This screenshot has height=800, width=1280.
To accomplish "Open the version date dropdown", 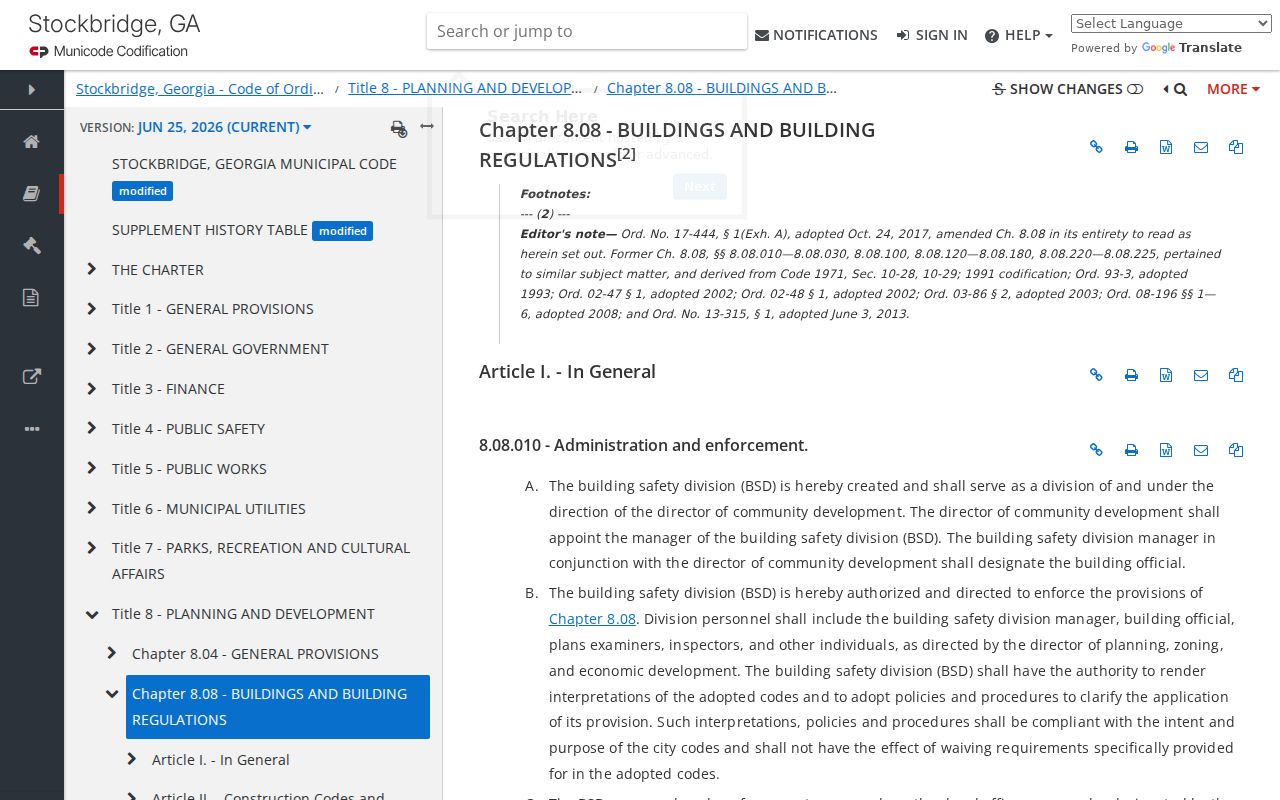I will (224, 127).
